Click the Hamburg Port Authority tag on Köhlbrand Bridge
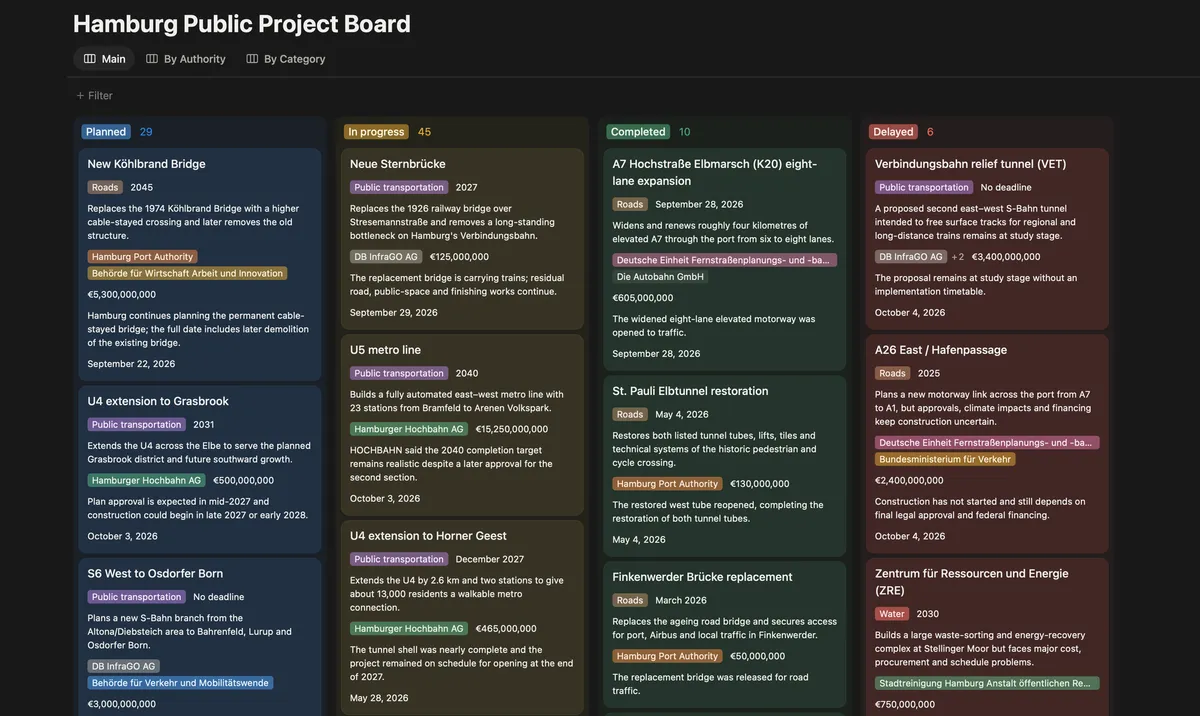Screen dimensions: 1200x716 point(143,257)
